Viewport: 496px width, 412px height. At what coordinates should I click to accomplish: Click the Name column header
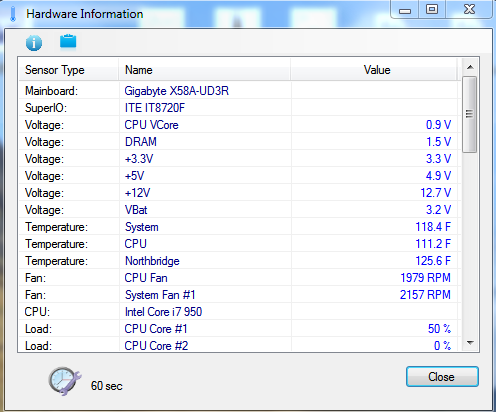pyautogui.click(x=204, y=70)
